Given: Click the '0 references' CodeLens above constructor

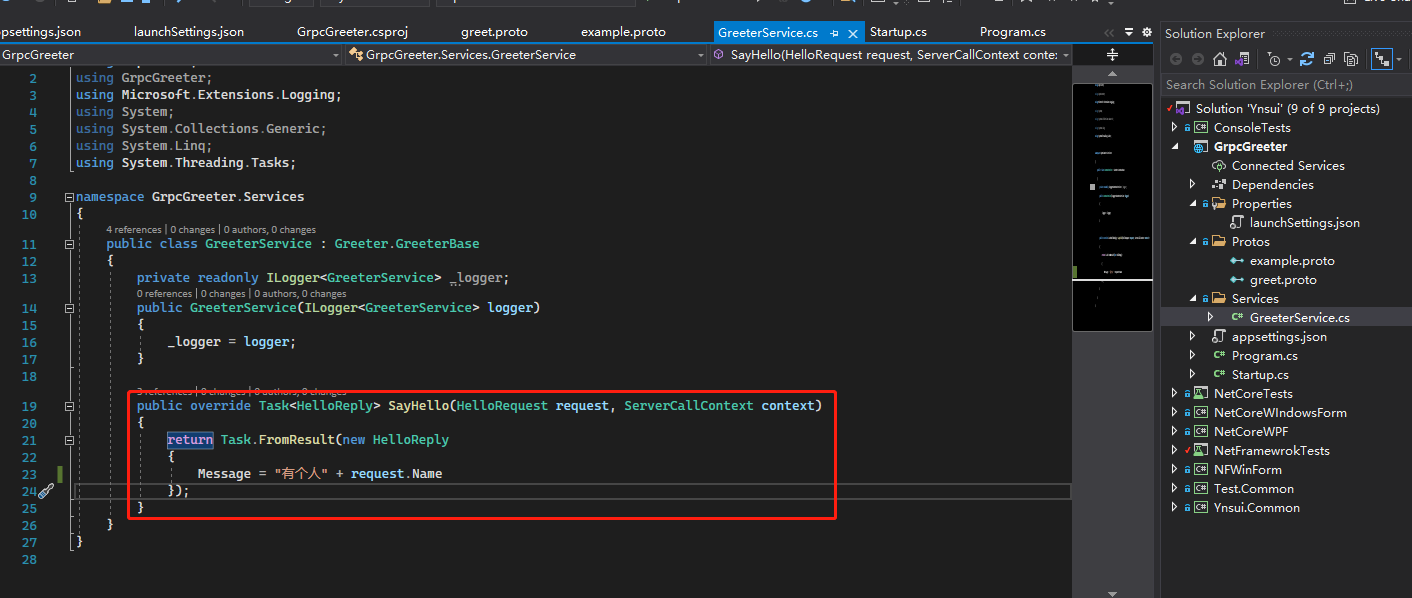Looking at the screenshot, I should tap(164, 293).
